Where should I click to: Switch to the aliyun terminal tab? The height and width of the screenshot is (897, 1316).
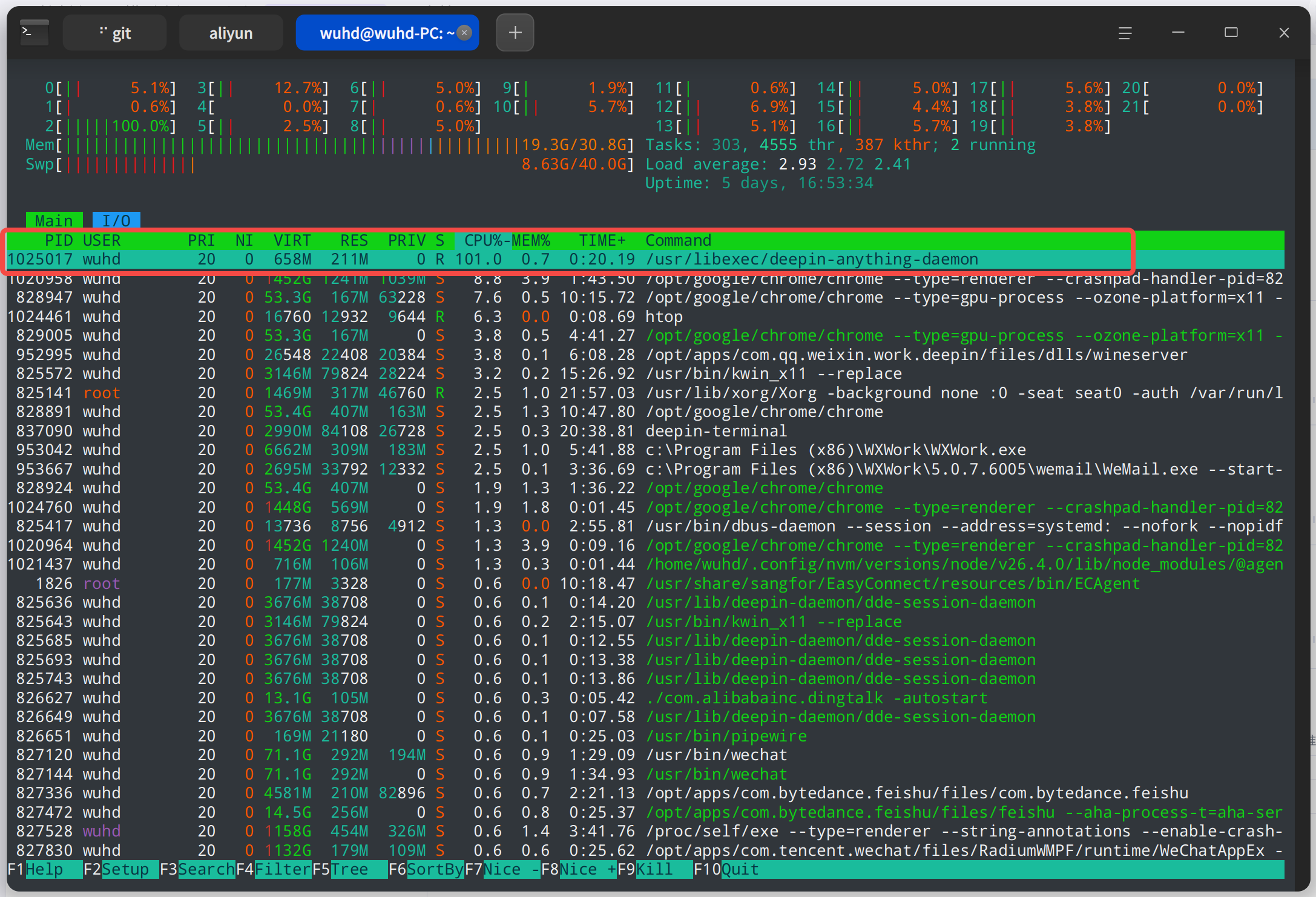231,33
